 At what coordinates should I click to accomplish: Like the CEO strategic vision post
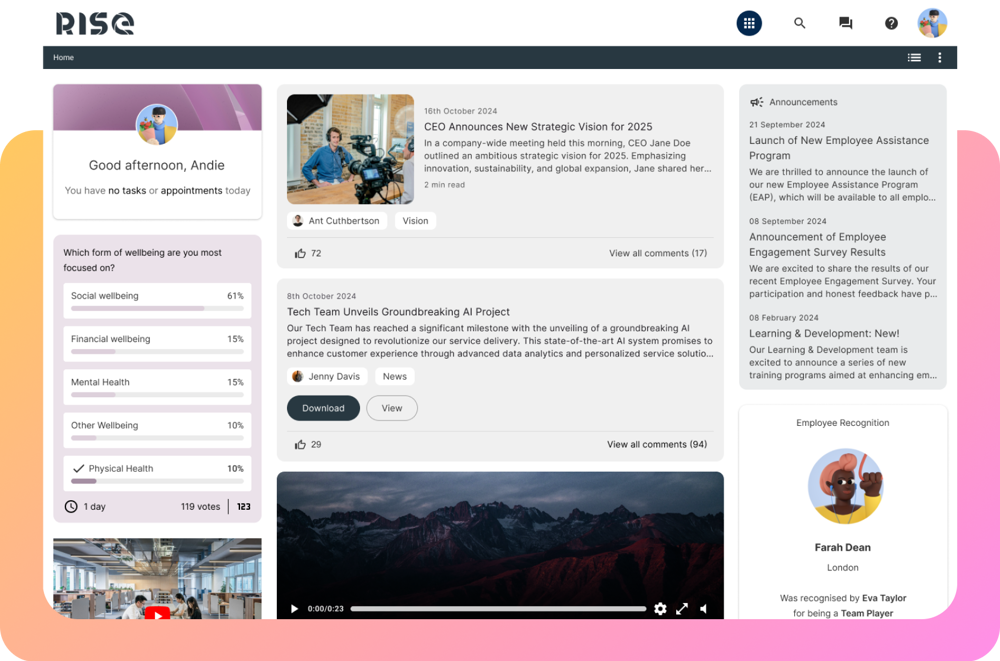point(301,252)
